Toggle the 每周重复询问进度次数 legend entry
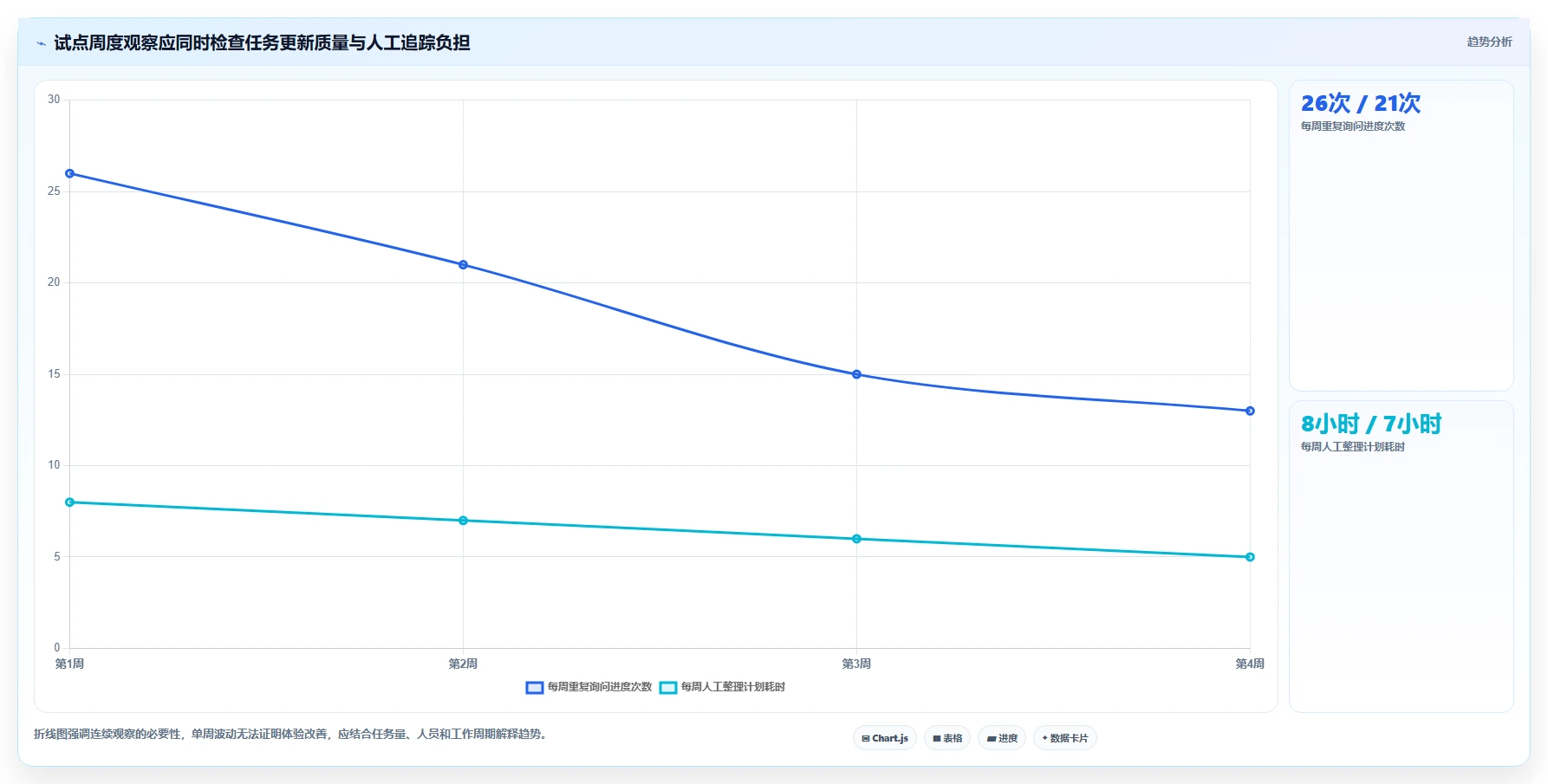1548x784 pixels. click(x=589, y=687)
